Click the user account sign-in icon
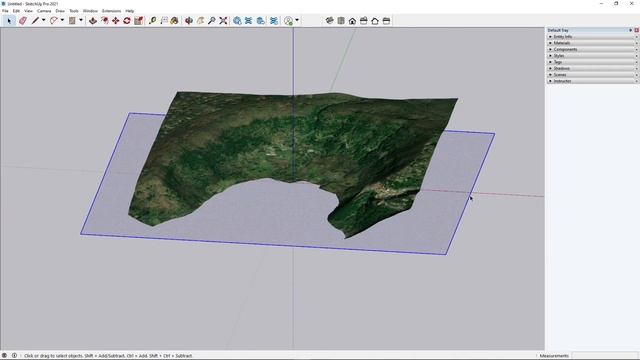Viewport: 640px width, 360px height. pyautogui.click(x=289, y=20)
